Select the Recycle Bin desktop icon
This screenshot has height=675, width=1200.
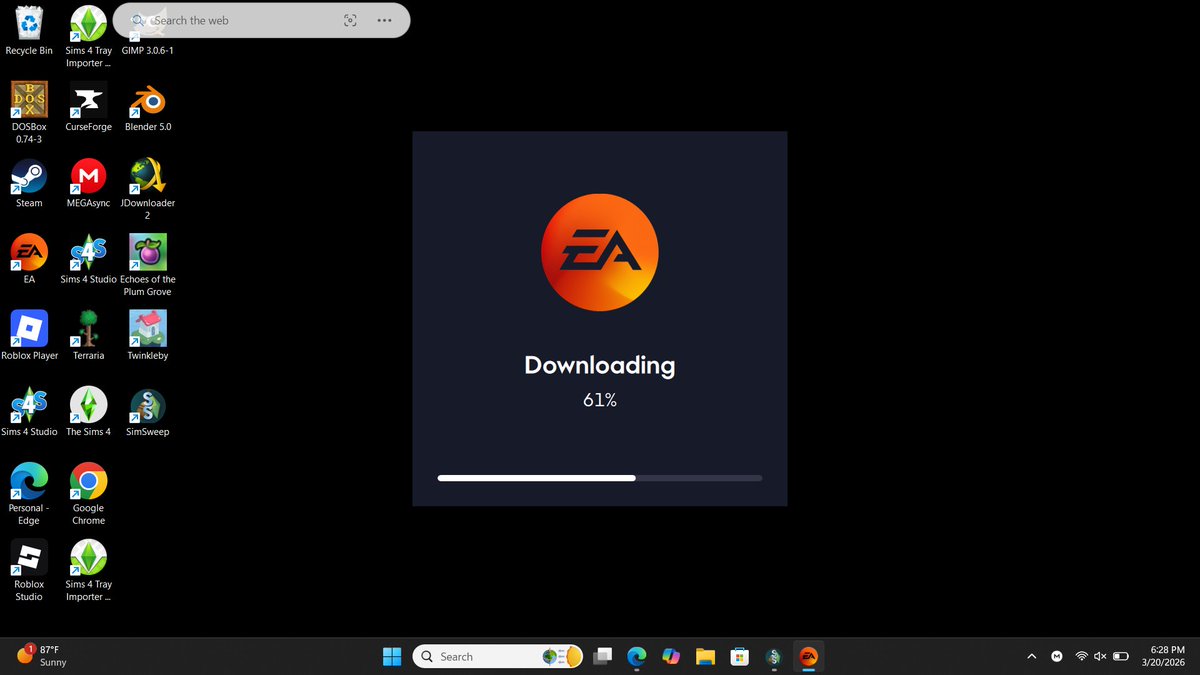click(x=29, y=31)
